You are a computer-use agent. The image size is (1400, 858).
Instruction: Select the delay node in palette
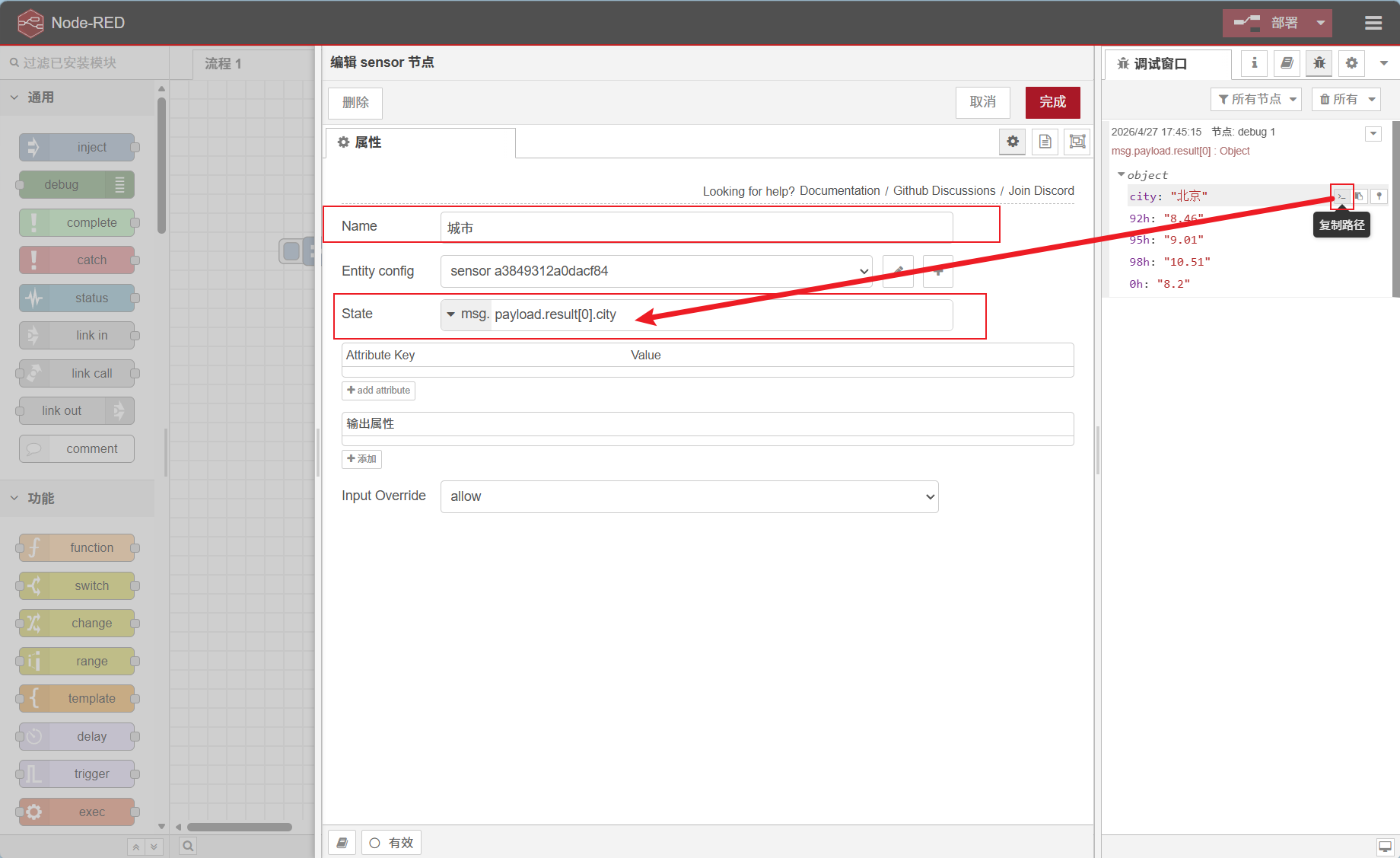pos(77,736)
